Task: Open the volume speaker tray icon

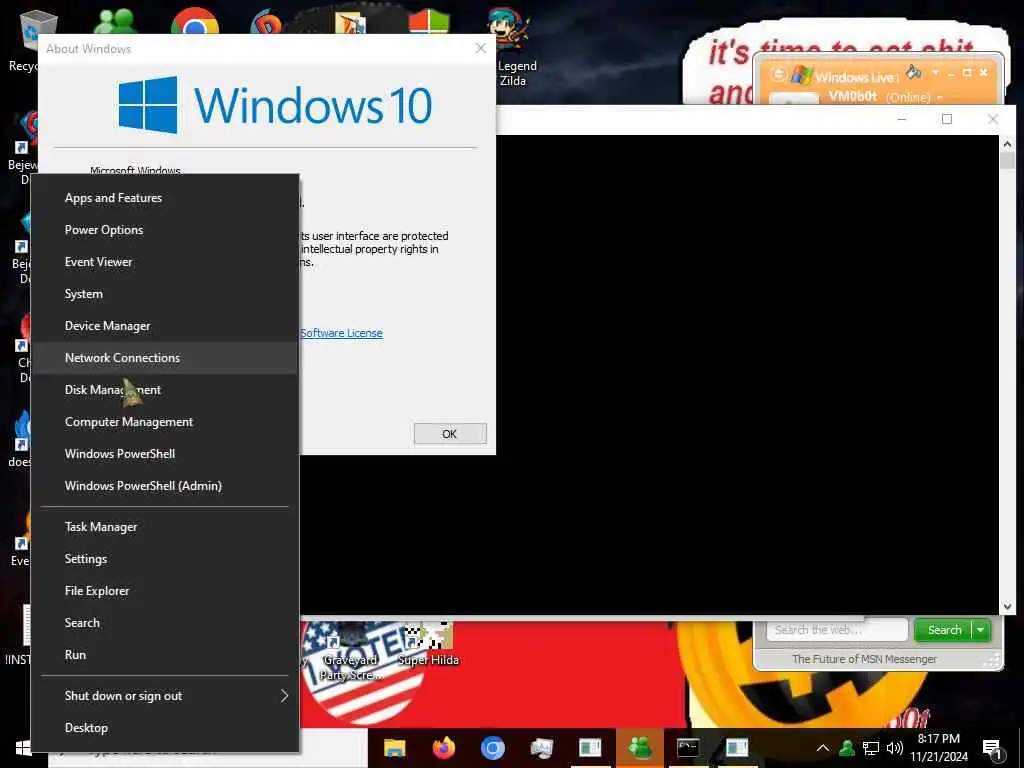Action: [895, 748]
